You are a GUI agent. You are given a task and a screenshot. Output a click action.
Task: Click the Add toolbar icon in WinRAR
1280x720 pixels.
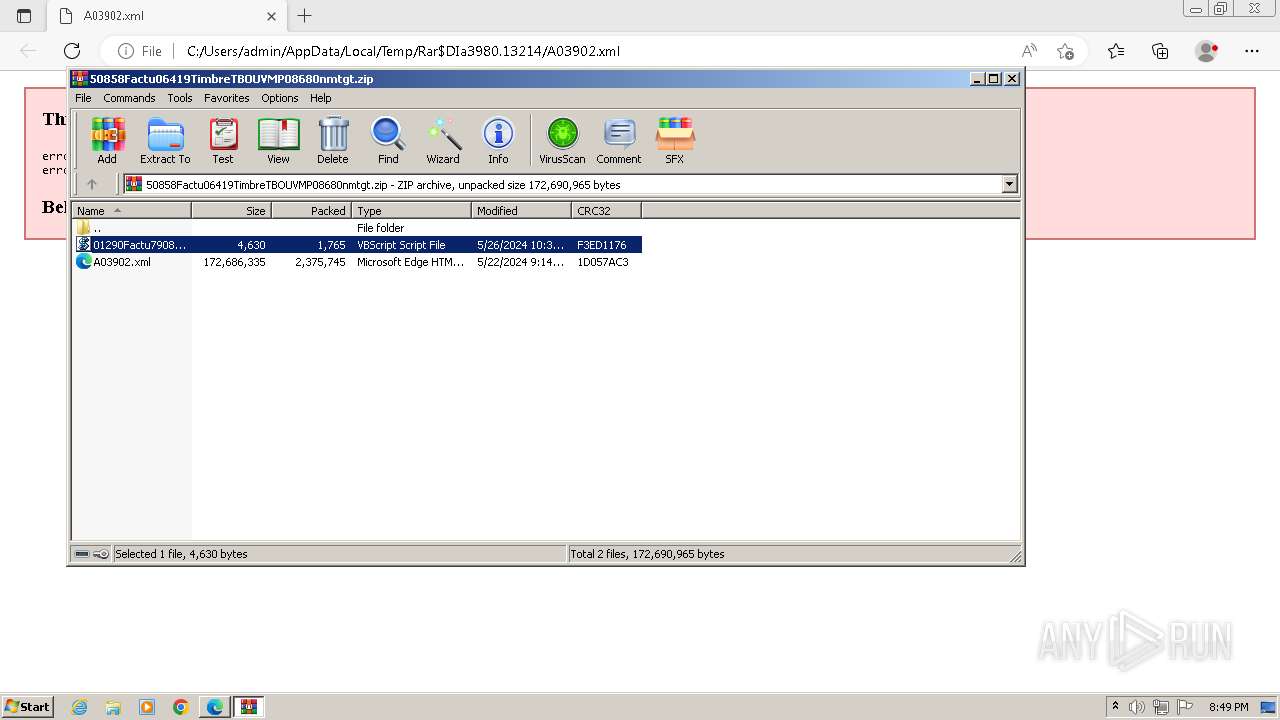(x=107, y=141)
